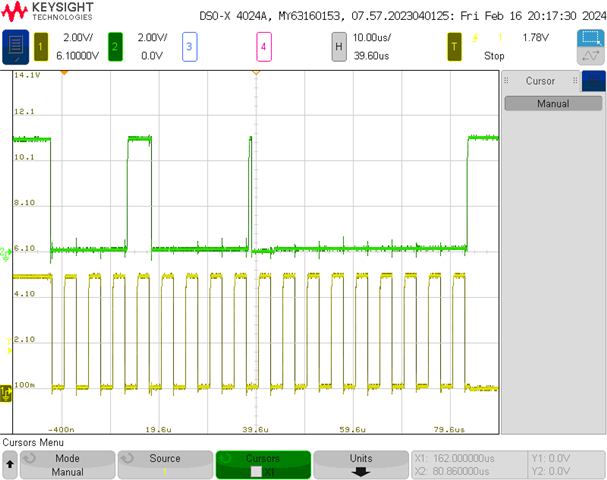607x480 pixels.
Task: Click the zoom box selection icon
Action: click(x=590, y=38)
